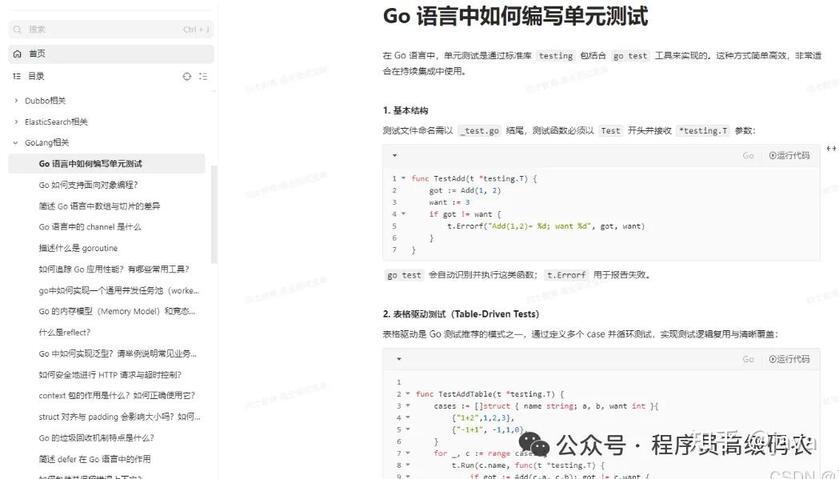Click the locate-current target icon beside 目录
This screenshot has width=839, height=479.
point(187,77)
